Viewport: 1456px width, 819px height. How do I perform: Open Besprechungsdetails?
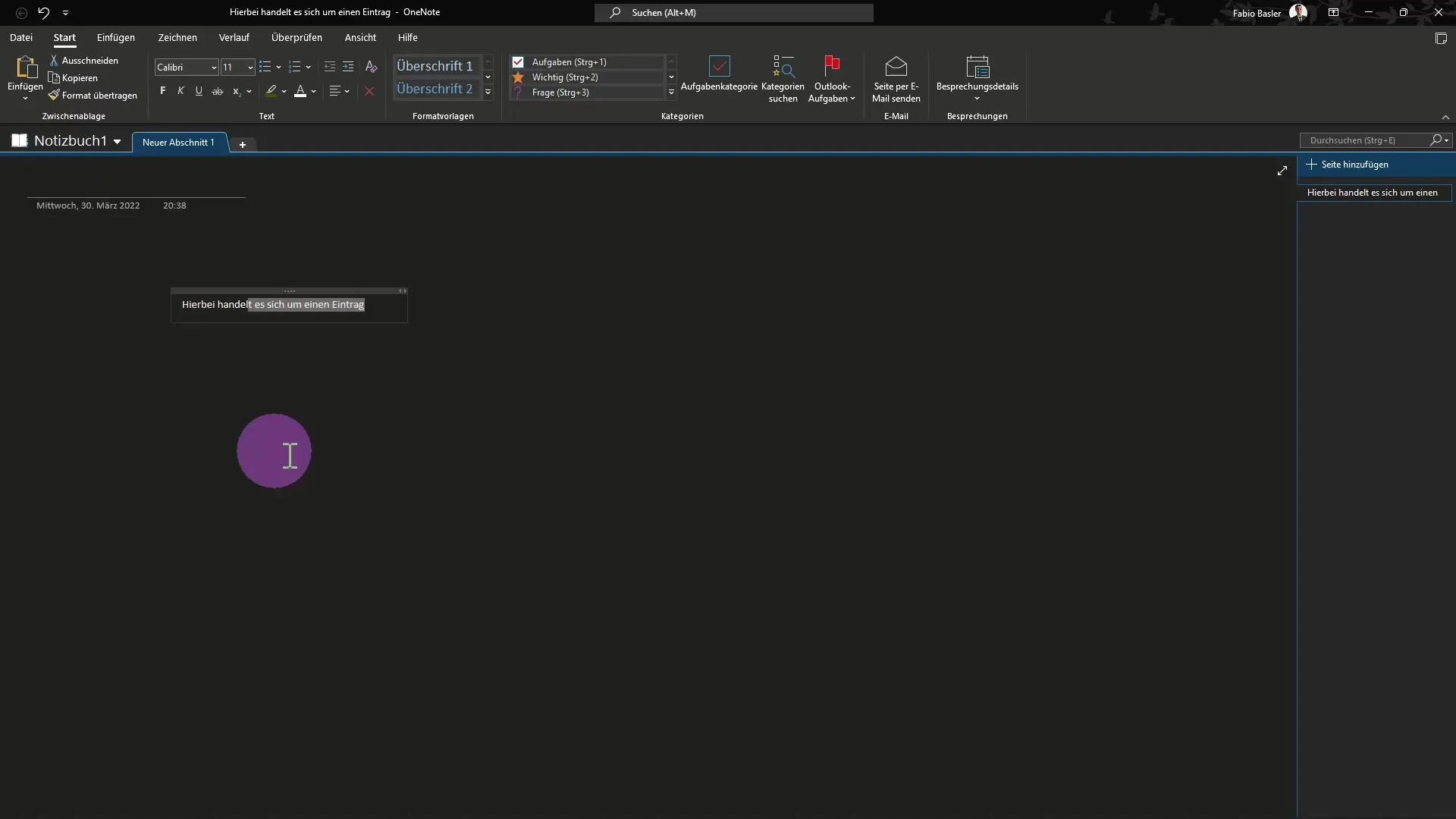click(x=977, y=79)
